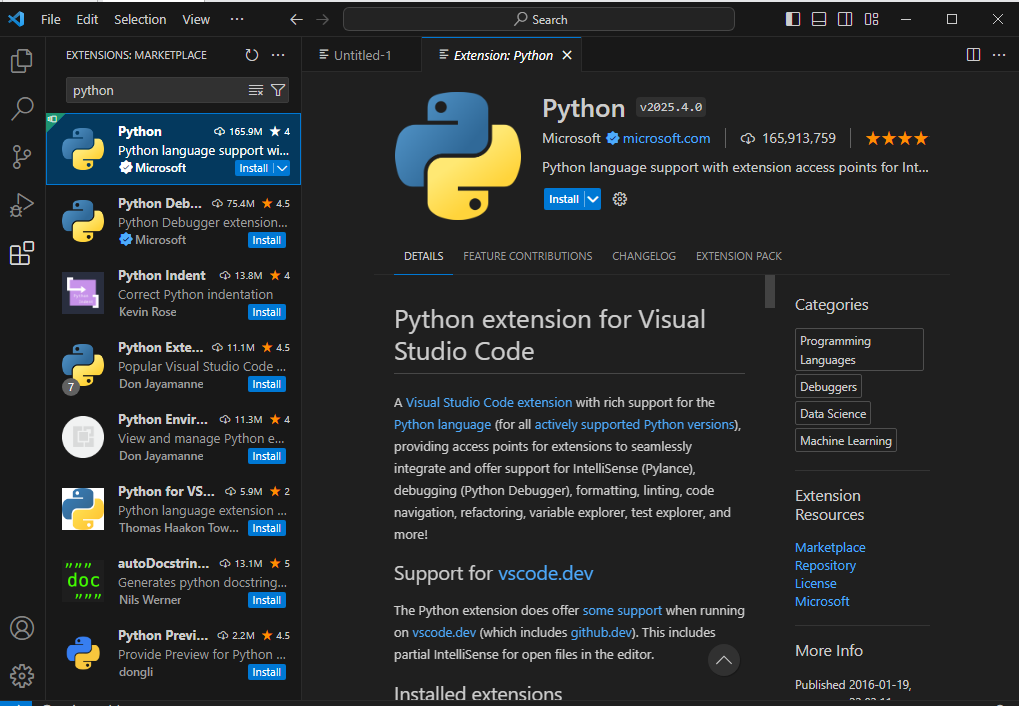This screenshot has width=1019, height=706.
Task: Toggle the primary side bar layout icon
Action: pyautogui.click(x=793, y=20)
